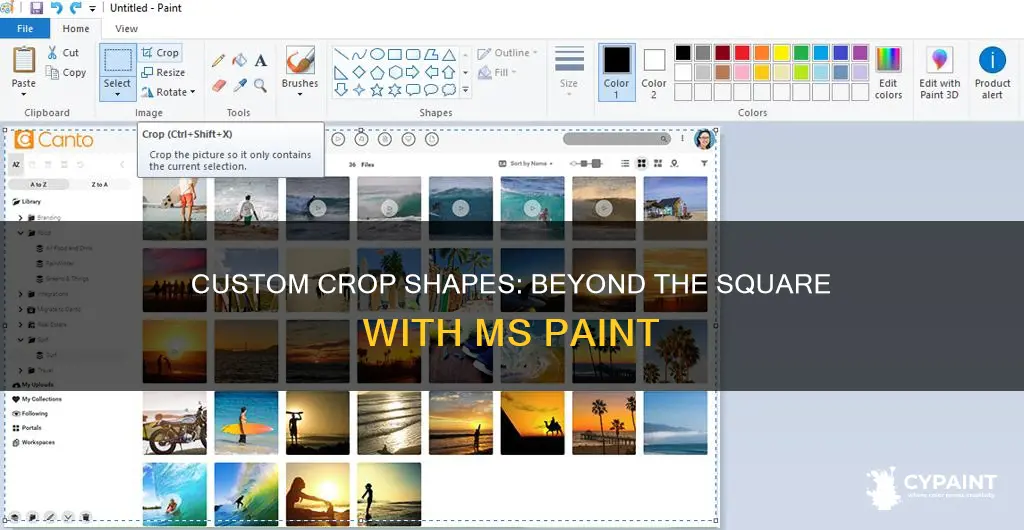The height and width of the screenshot is (530, 1024).
Task: Redo using the quick access toolbar arrow
Action: [x=76, y=8]
